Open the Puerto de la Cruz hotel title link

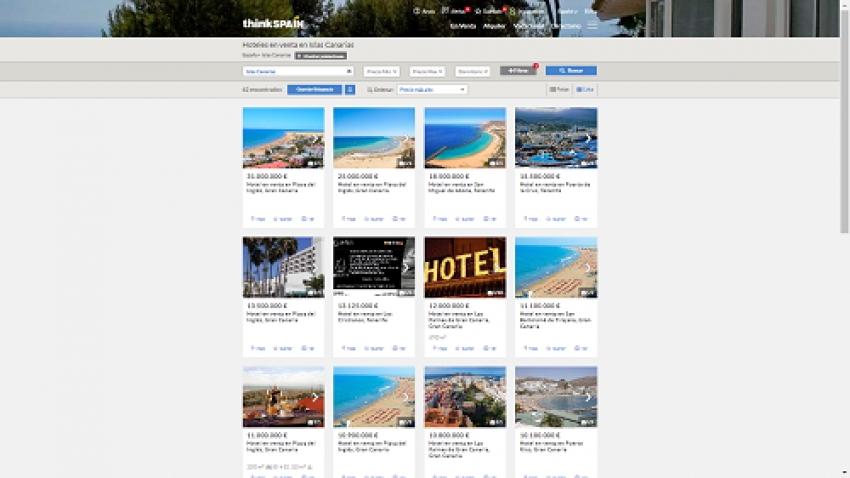555,188
